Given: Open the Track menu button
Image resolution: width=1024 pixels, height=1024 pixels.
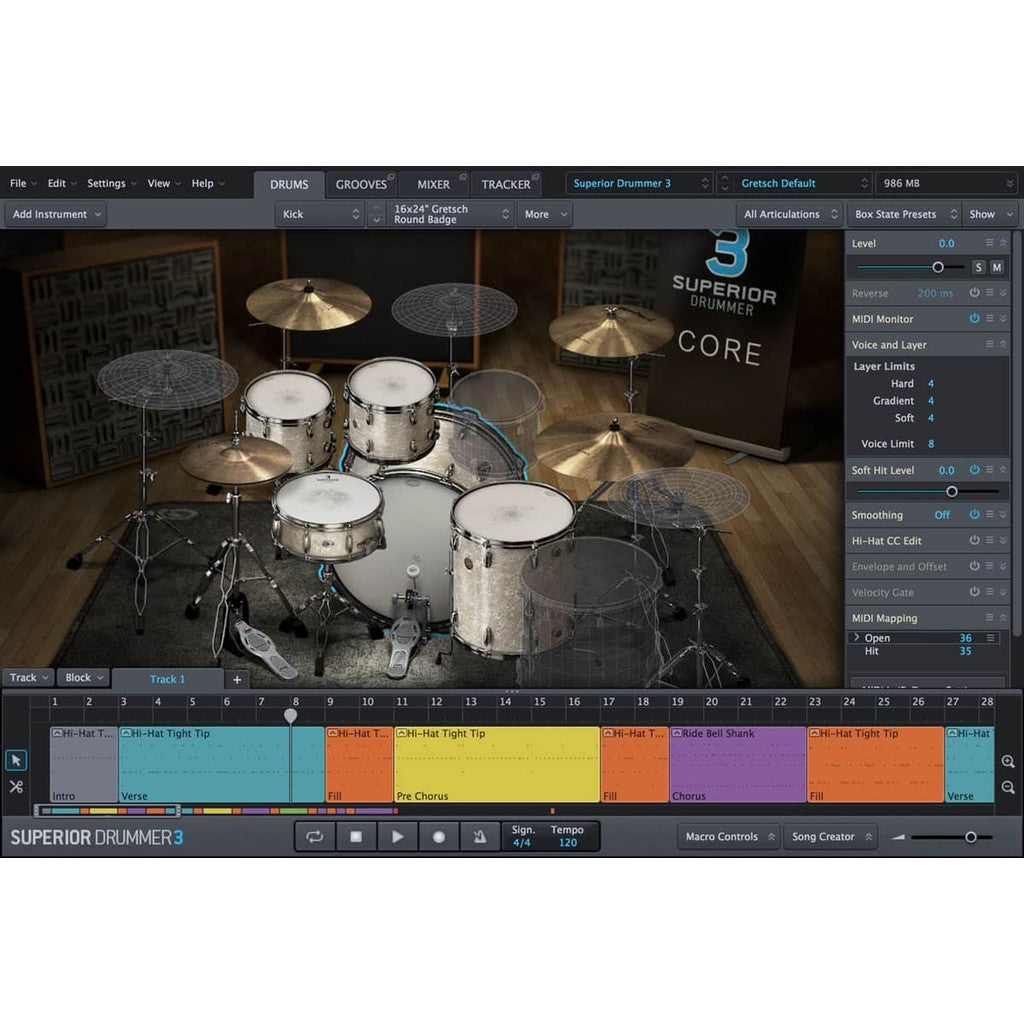Looking at the screenshot, I should (27, 678).
